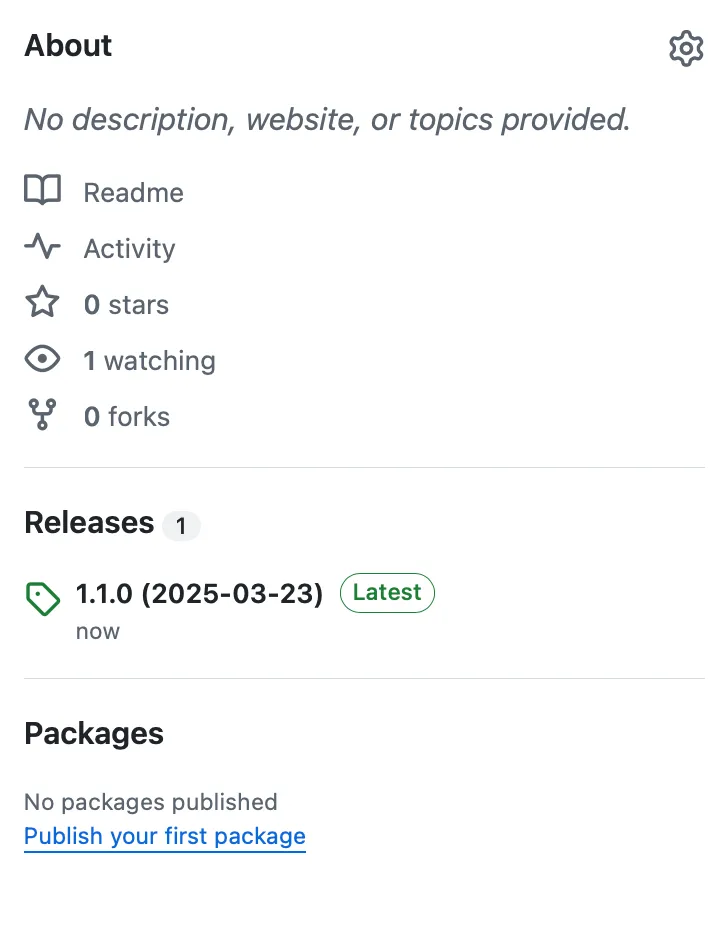Open the Readme link
Screen dimensions: 720x926
click(x=132, y=192)
